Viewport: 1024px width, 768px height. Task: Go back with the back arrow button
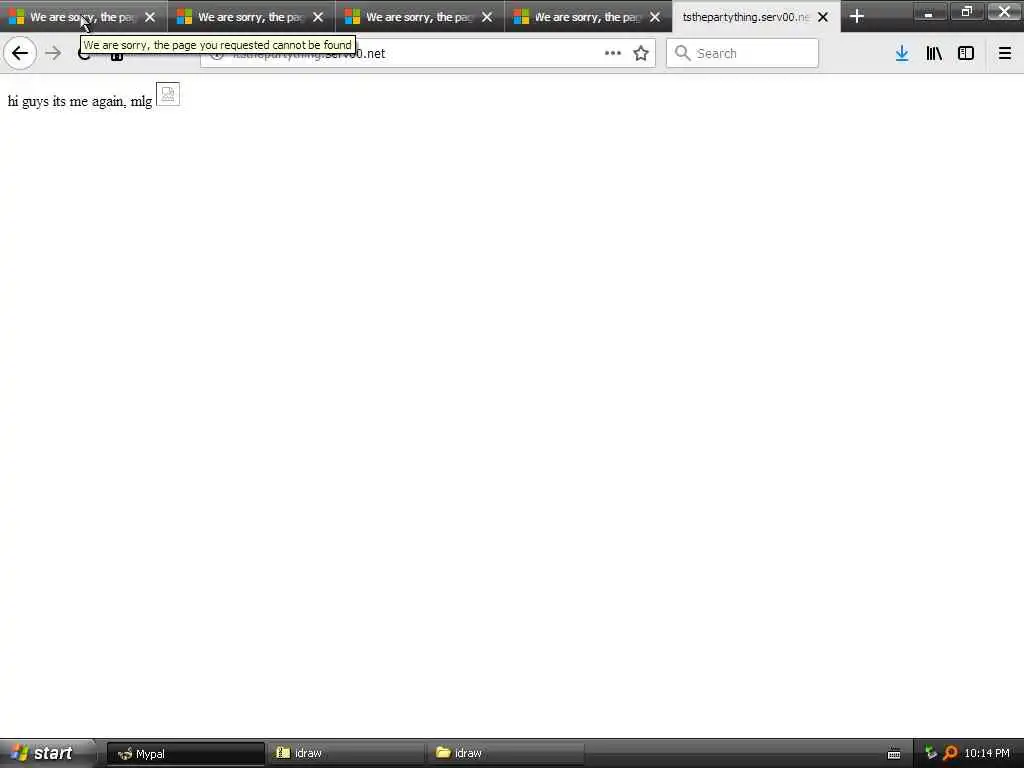pos(20,53)
